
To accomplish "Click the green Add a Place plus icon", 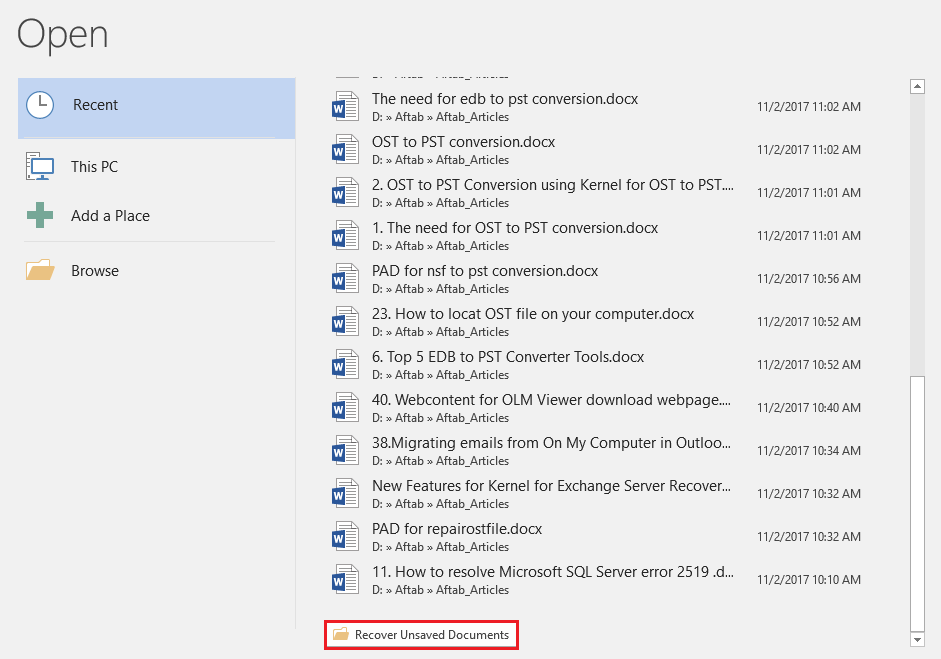I will tap(40, 215).
